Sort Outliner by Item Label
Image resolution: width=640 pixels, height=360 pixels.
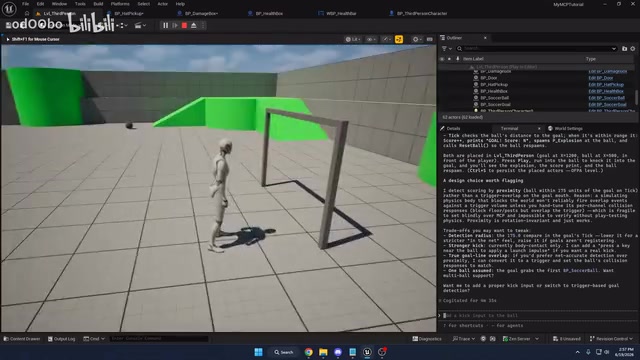coord(473,59)
